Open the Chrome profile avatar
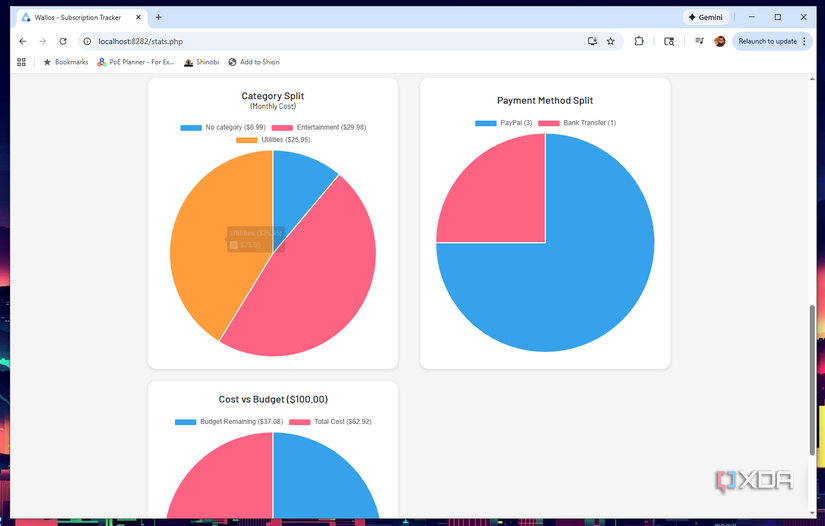 click(720, 41)
